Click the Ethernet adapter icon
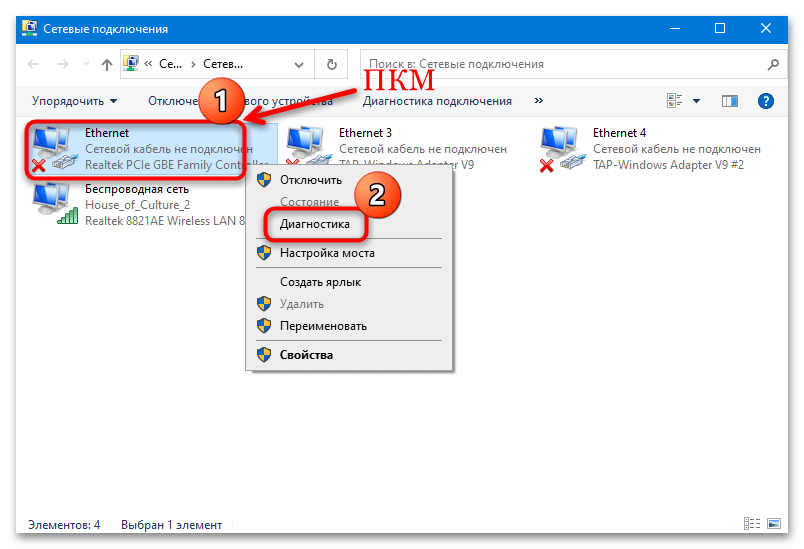This screenshot has width=804, height=549. pos(53,148)
